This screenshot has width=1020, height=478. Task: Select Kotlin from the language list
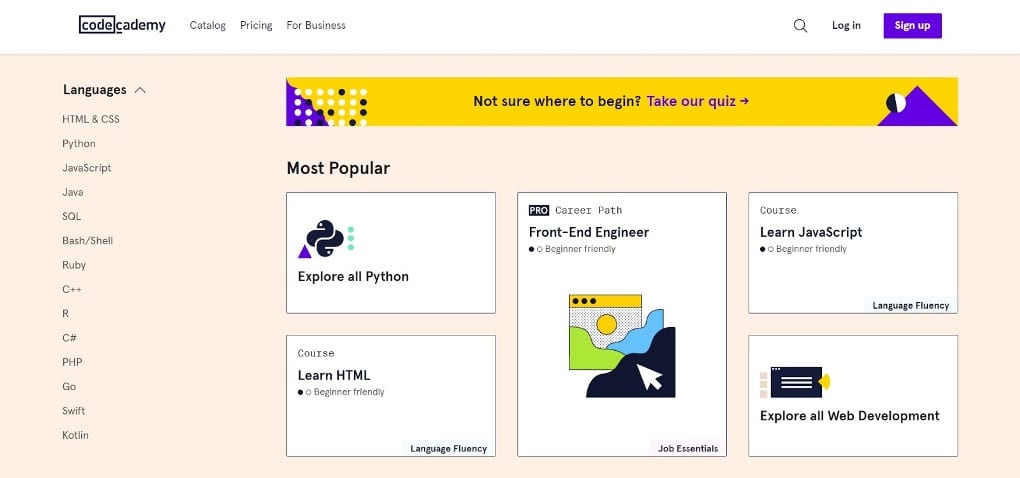[x=75, y=435]
